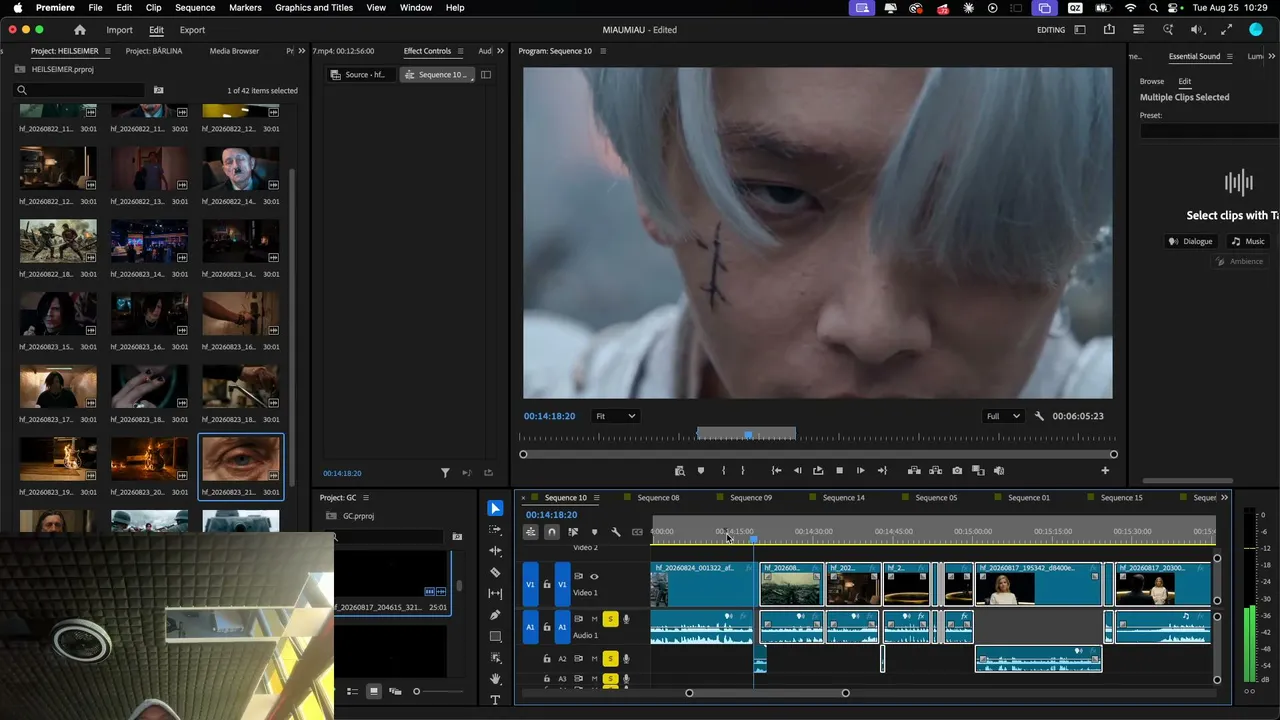Click Mark Out bracket button
The width and height of the screenshot is (1280, 720).
(742, 470)
